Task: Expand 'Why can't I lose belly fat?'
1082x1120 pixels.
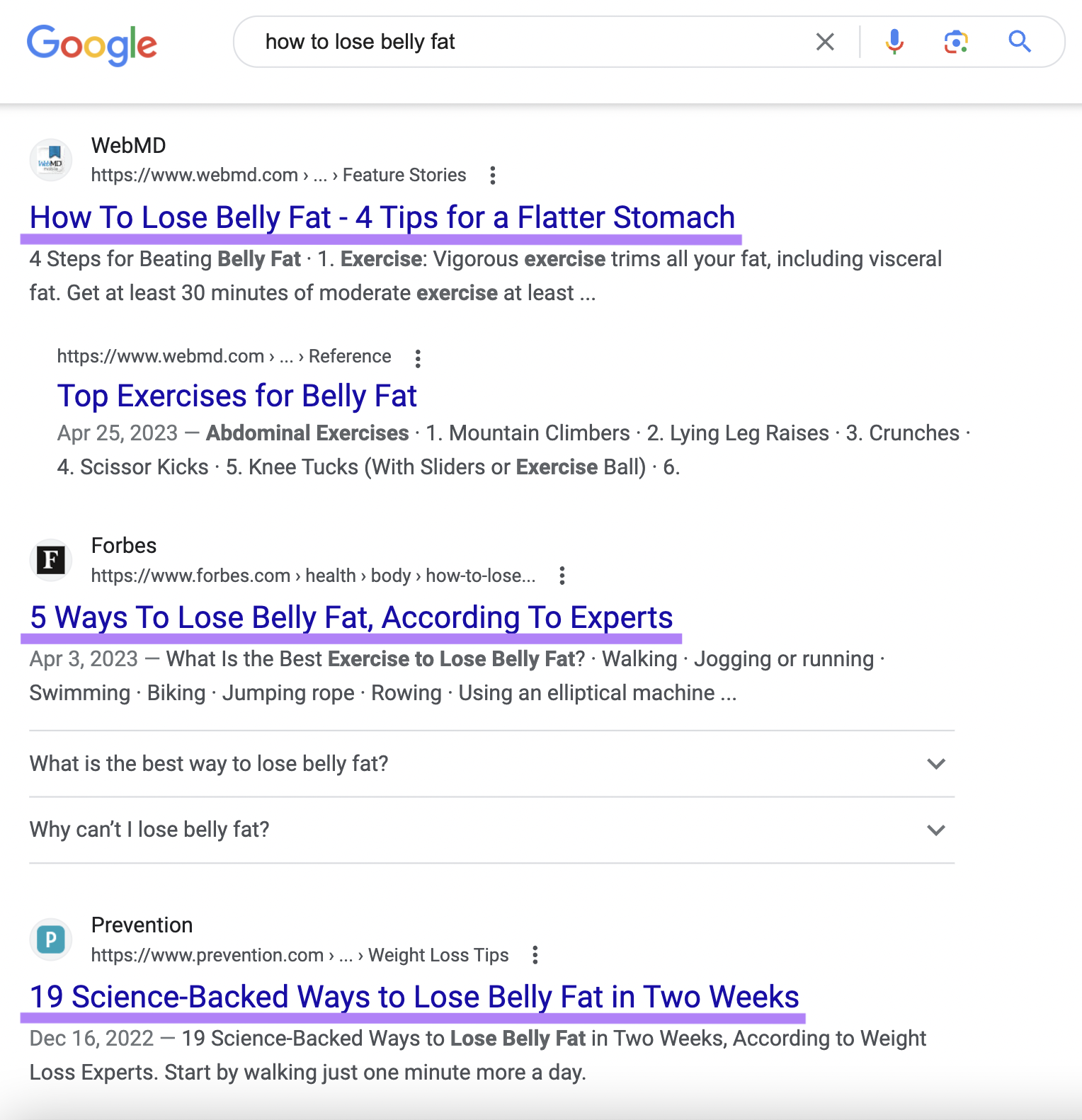Action: click(935, 829)
